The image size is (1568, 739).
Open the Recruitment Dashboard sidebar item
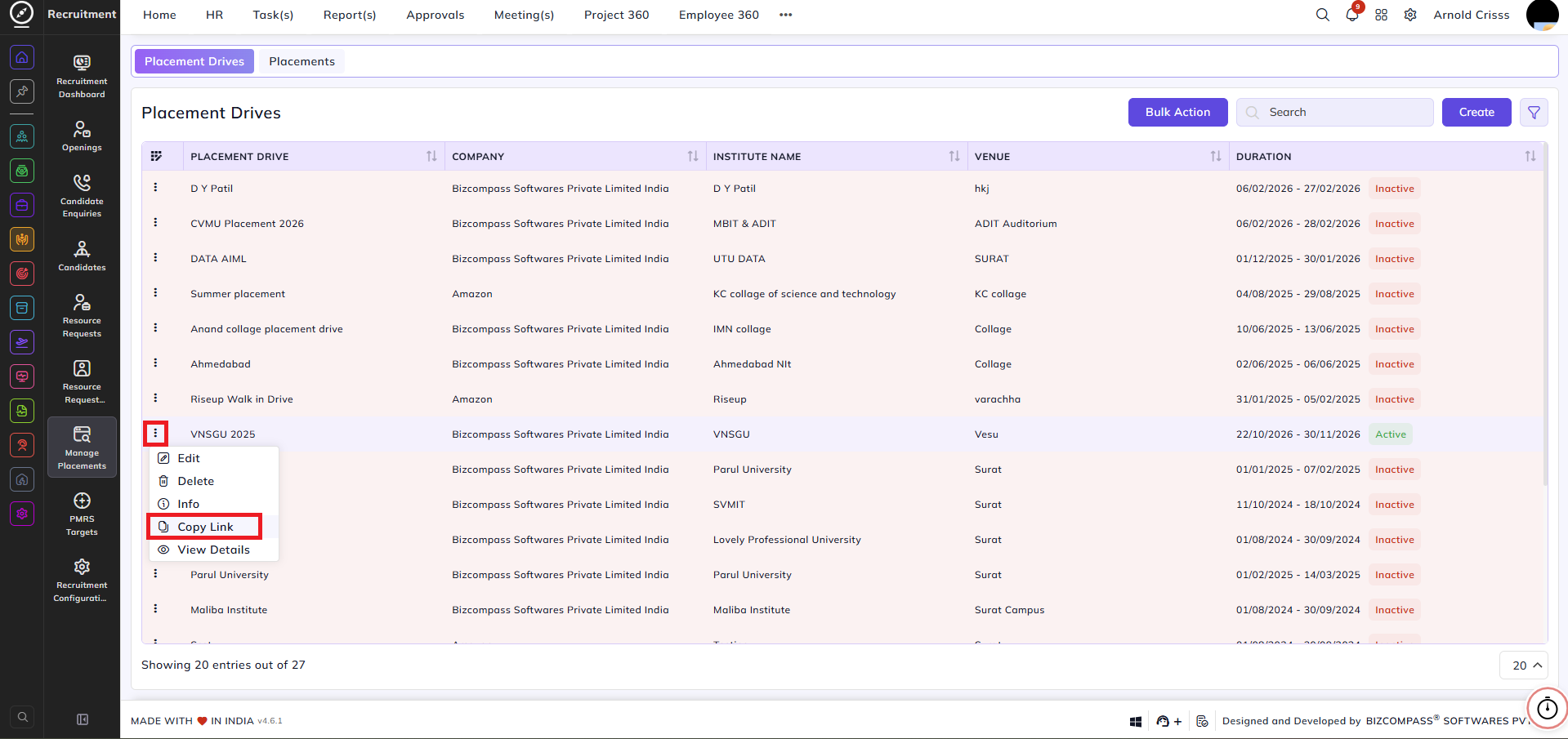(x=82, y=76)
